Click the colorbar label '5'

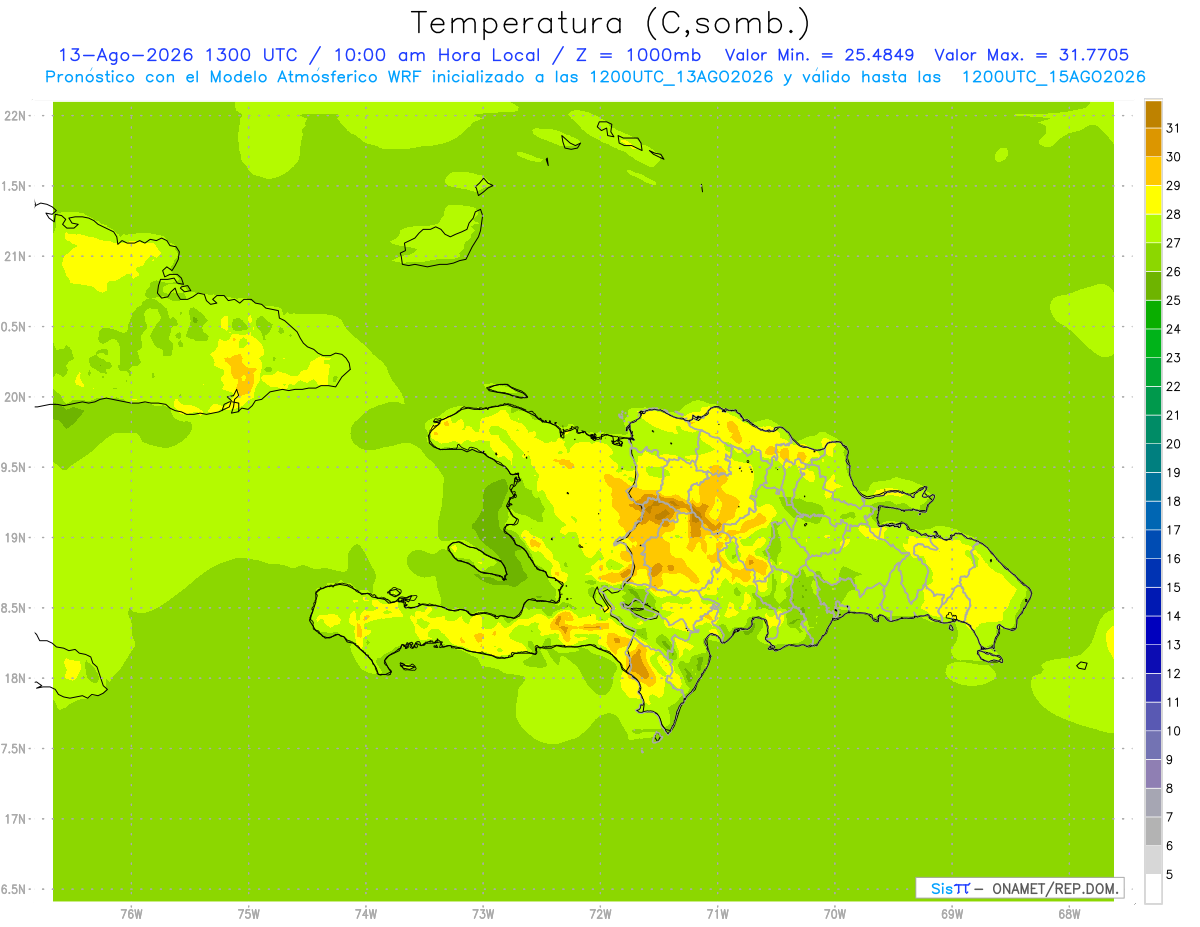pos(1171,874)
